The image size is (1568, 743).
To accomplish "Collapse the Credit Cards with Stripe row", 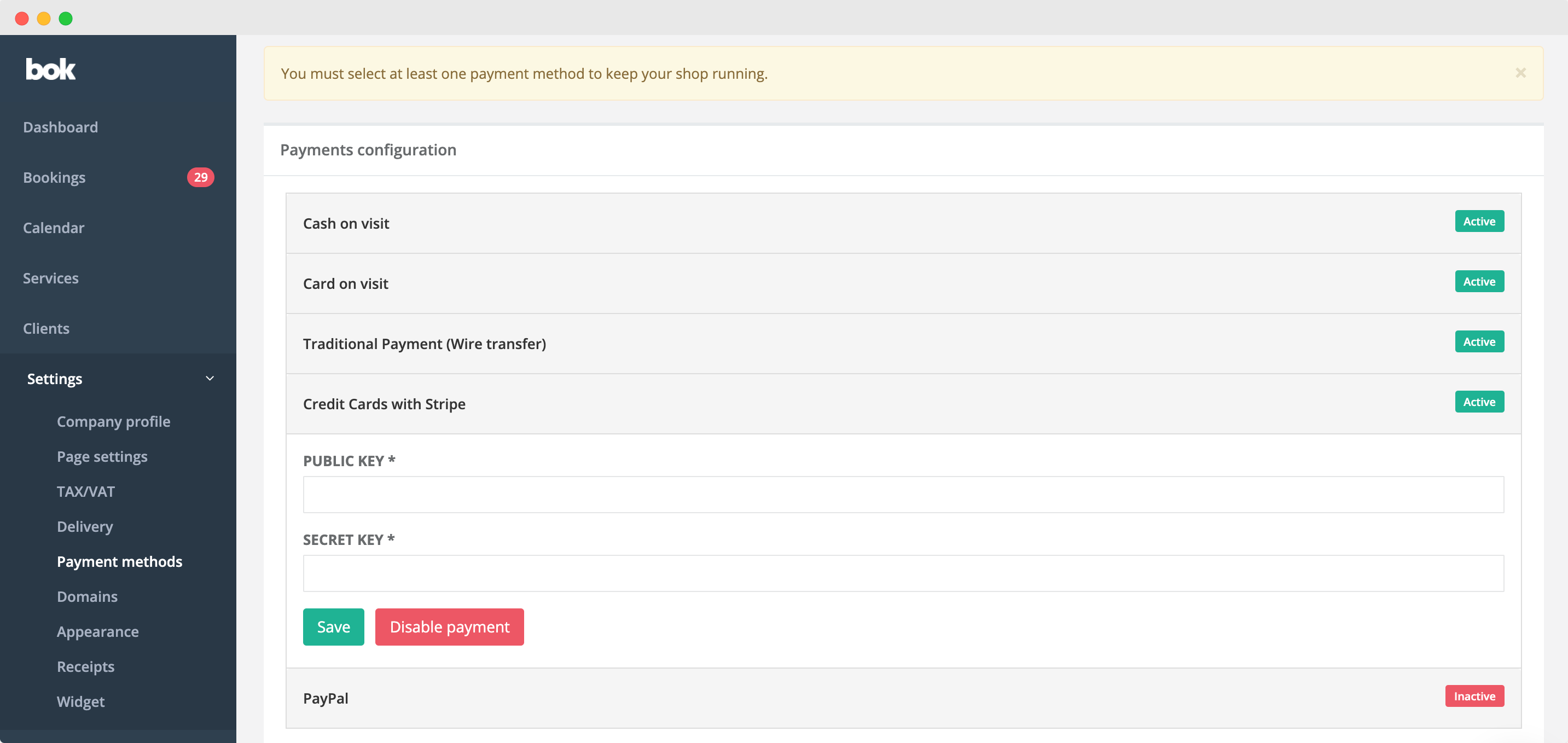I will (x=903, y=404).
